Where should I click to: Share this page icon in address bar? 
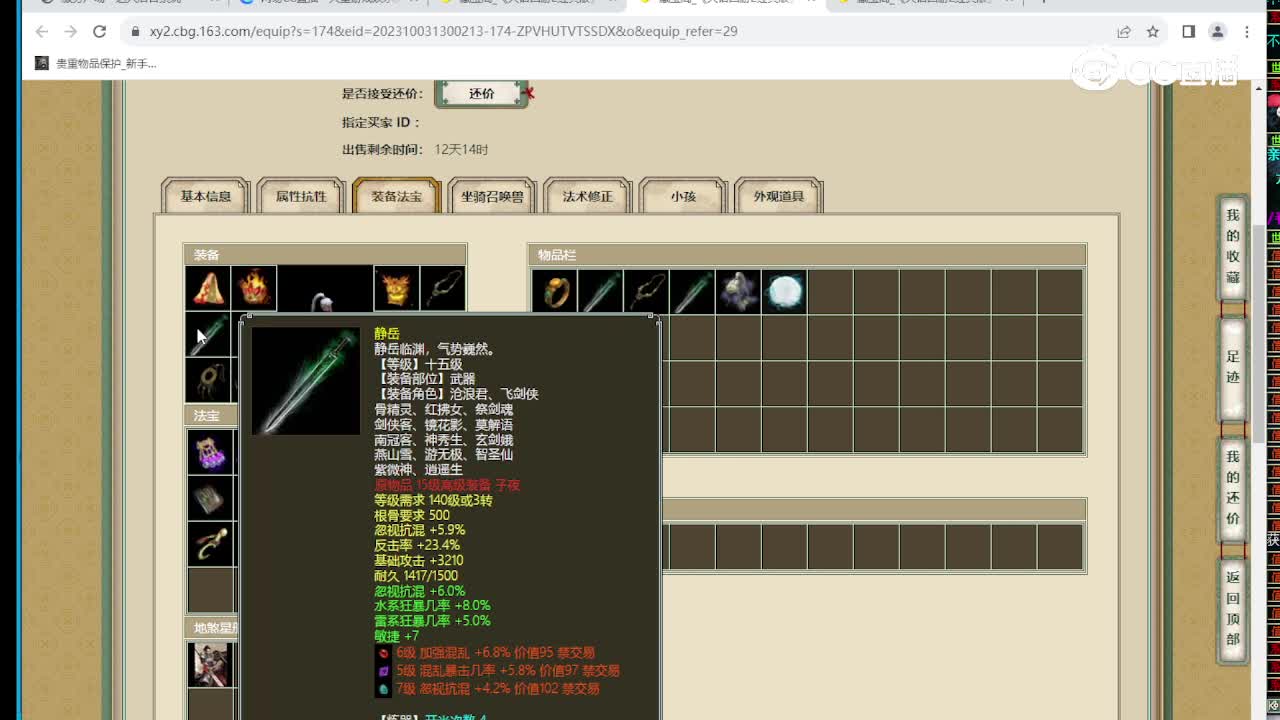[x=1124, y=31]
